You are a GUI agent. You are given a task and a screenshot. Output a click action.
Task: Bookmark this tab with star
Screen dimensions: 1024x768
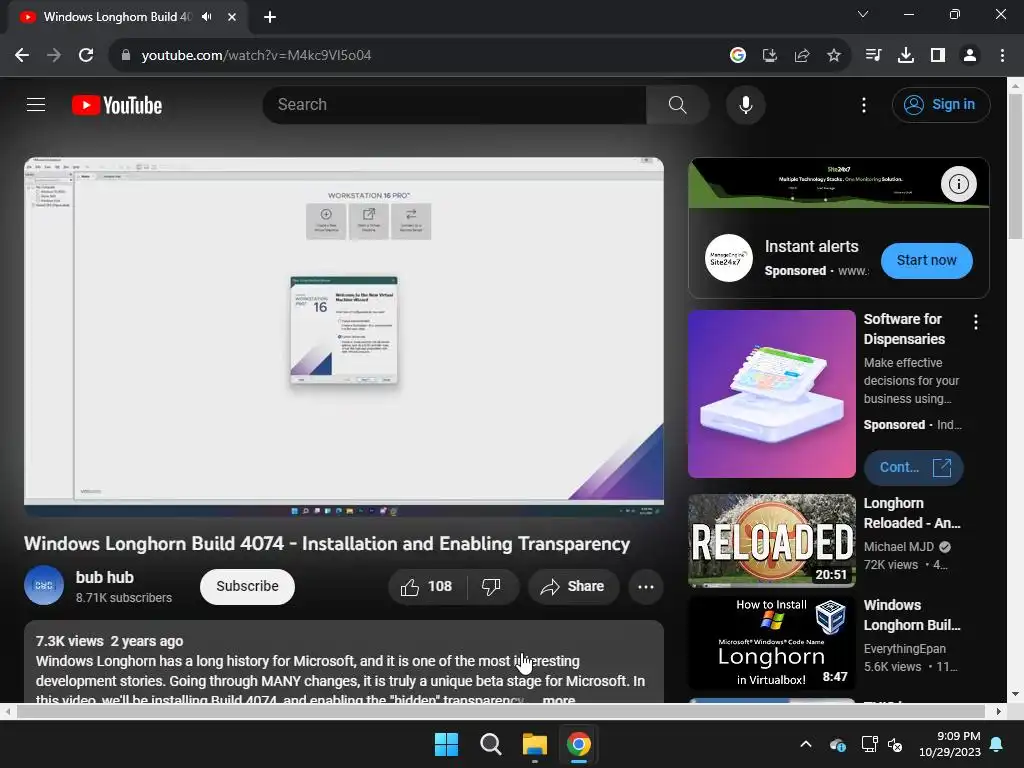pyautogui.click(x=833, y=55)
